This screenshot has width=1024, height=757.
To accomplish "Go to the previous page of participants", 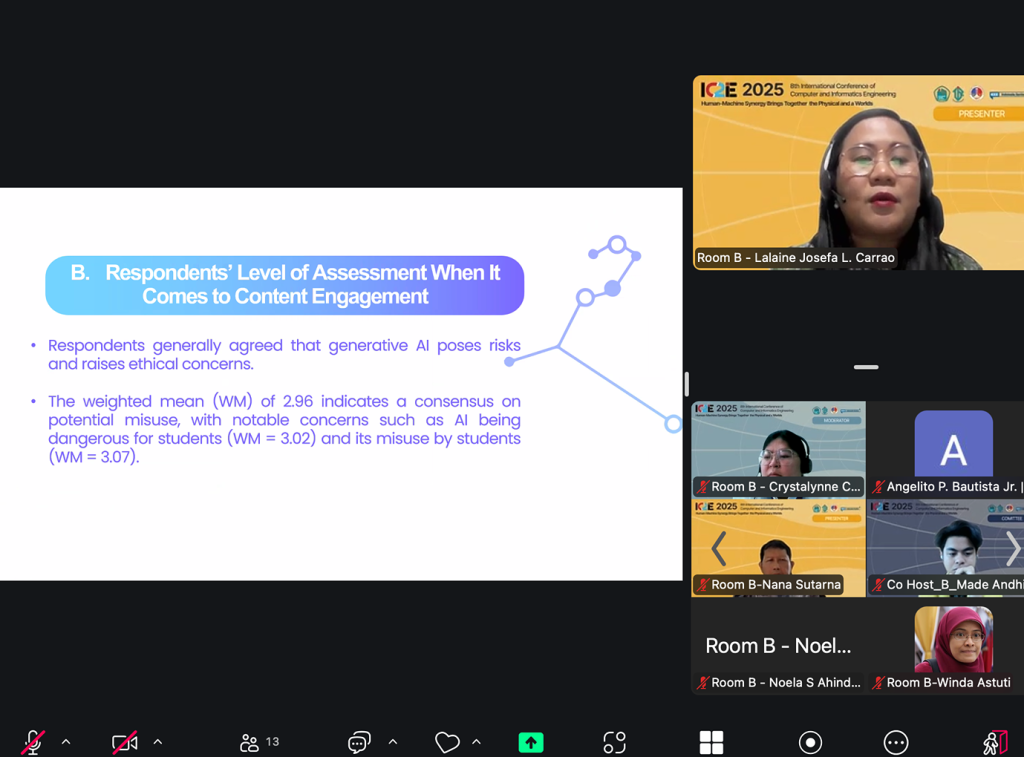I will 718,548.
